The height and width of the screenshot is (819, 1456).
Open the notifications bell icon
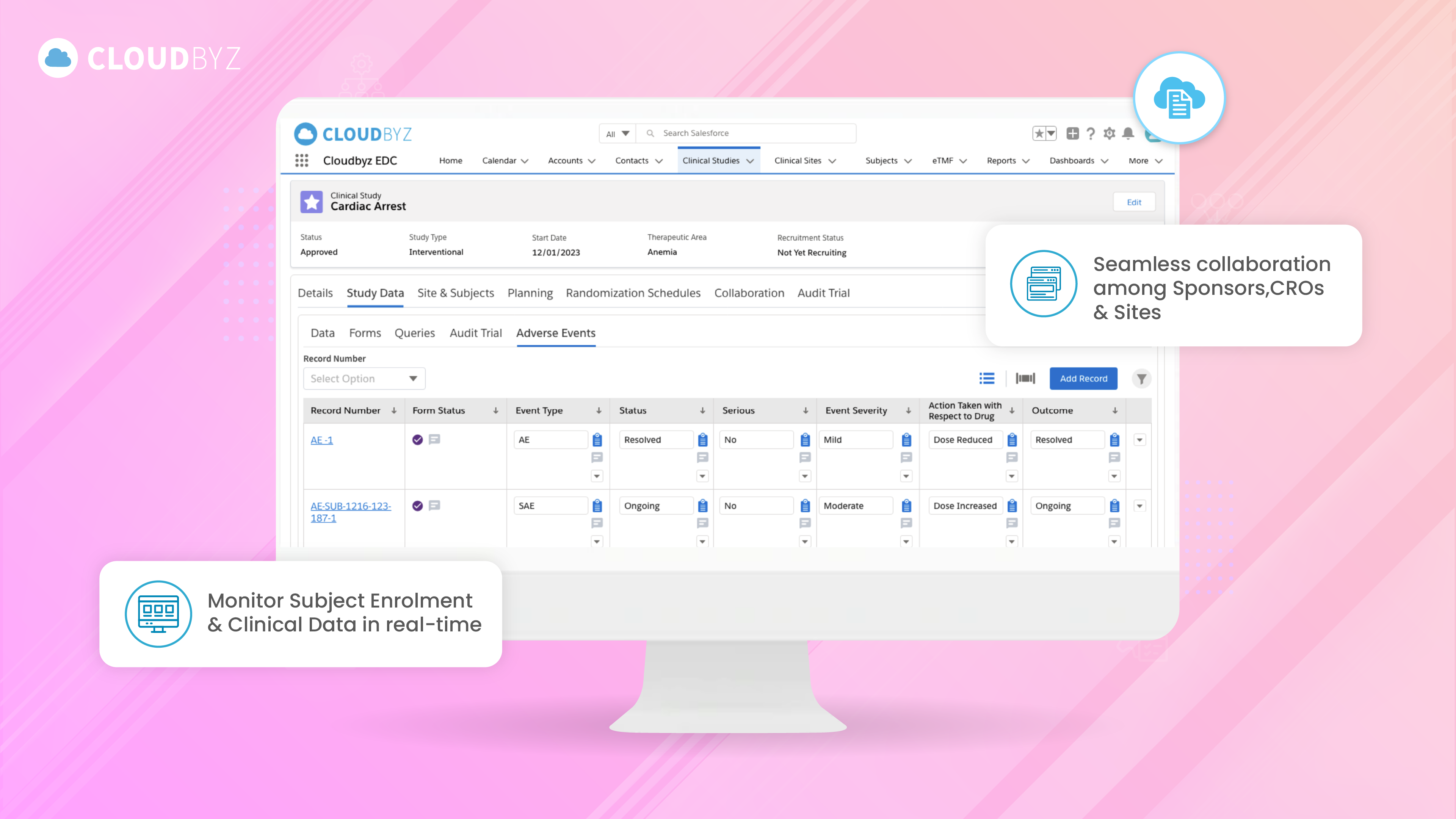coord(1128,133)
